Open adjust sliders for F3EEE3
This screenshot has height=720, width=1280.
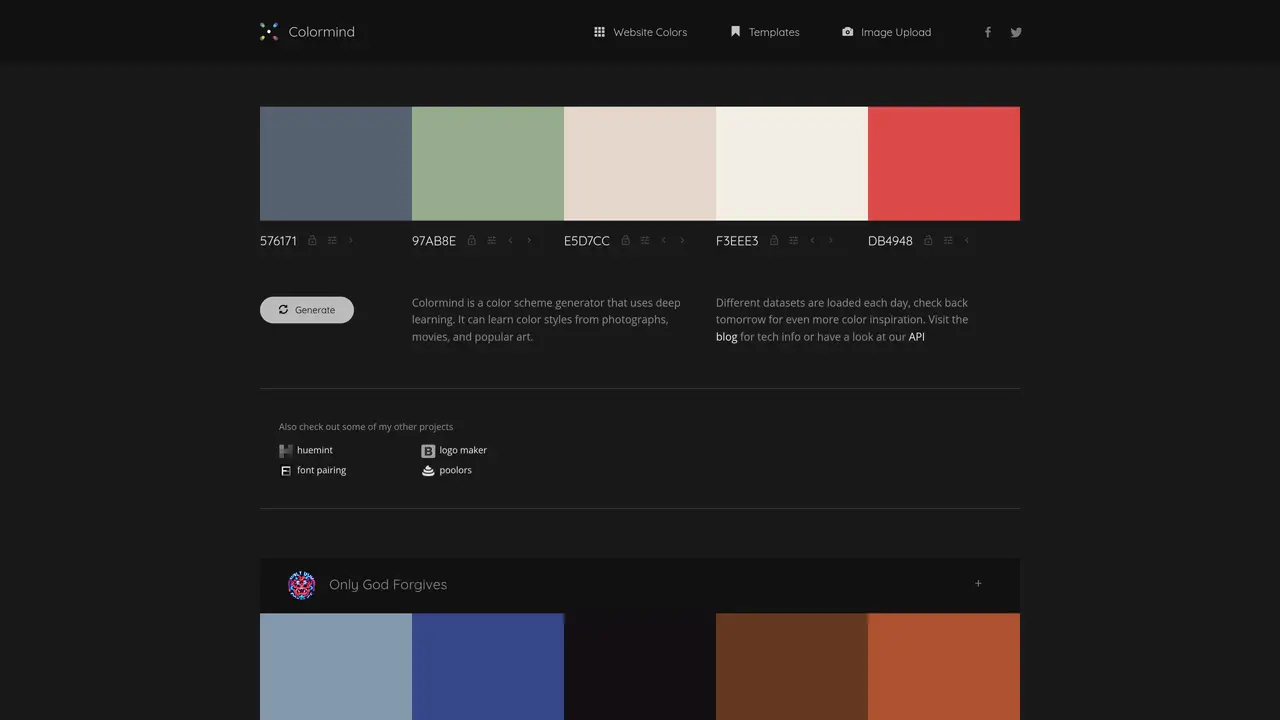coord(793,240)
